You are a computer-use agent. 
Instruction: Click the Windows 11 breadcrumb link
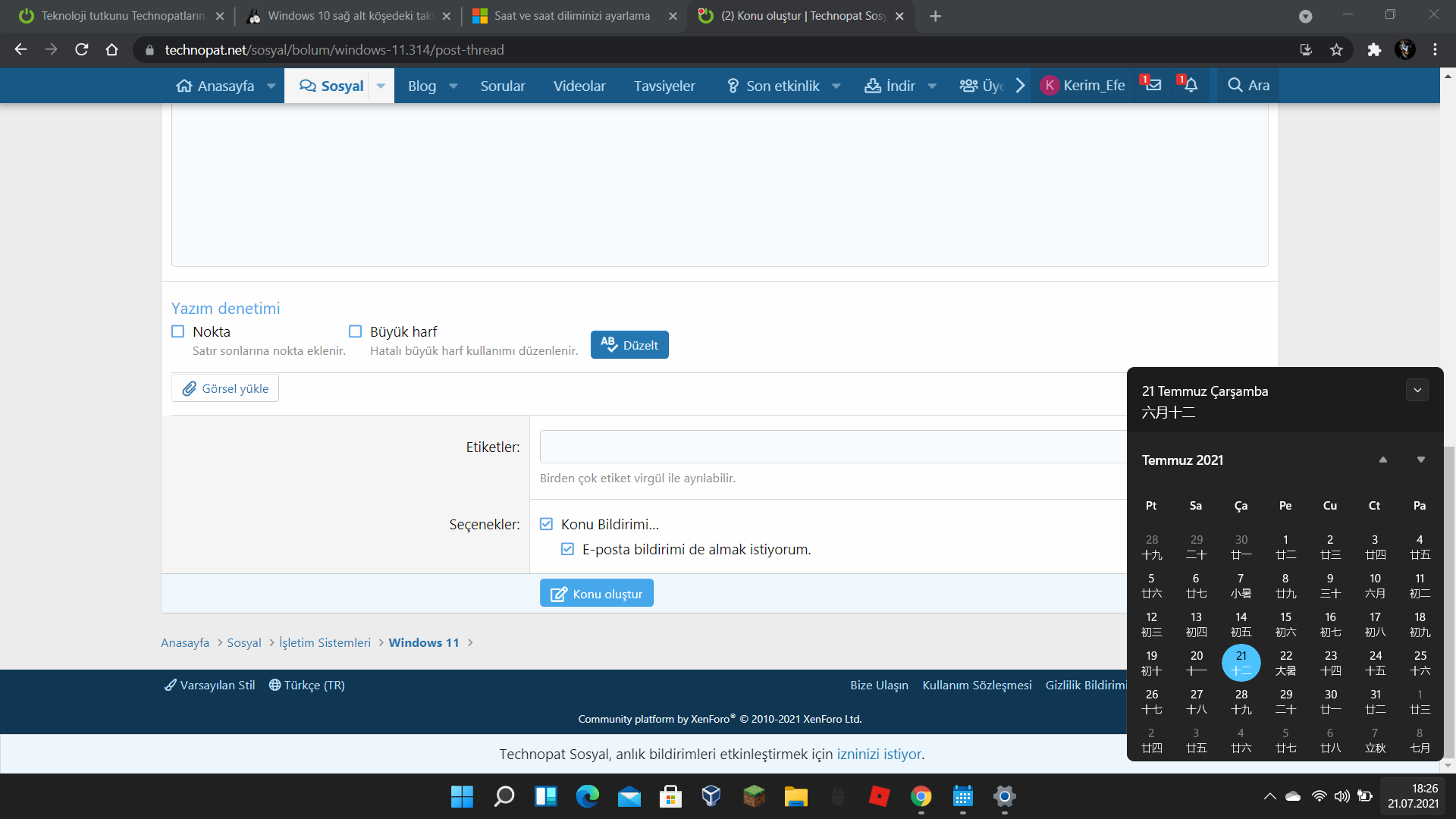[424, 642]
